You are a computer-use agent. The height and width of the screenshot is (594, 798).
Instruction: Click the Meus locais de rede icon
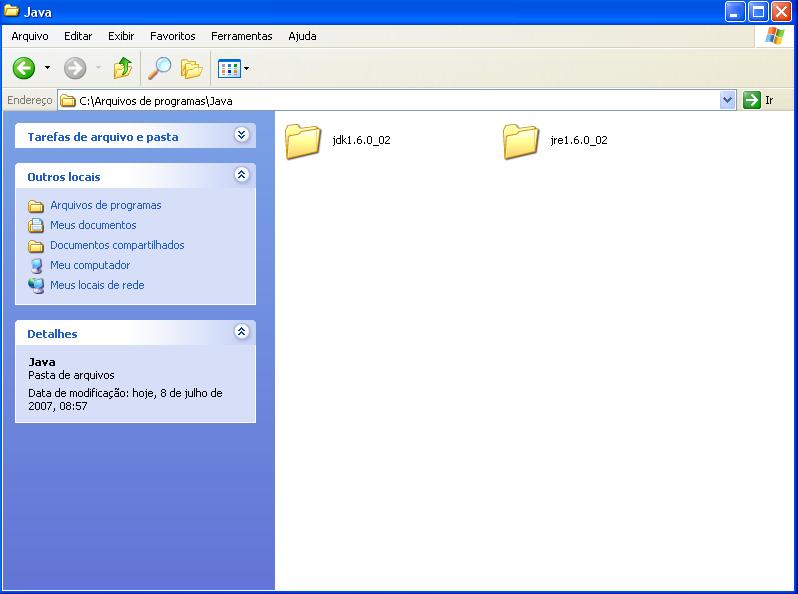[x=36, y=286]
